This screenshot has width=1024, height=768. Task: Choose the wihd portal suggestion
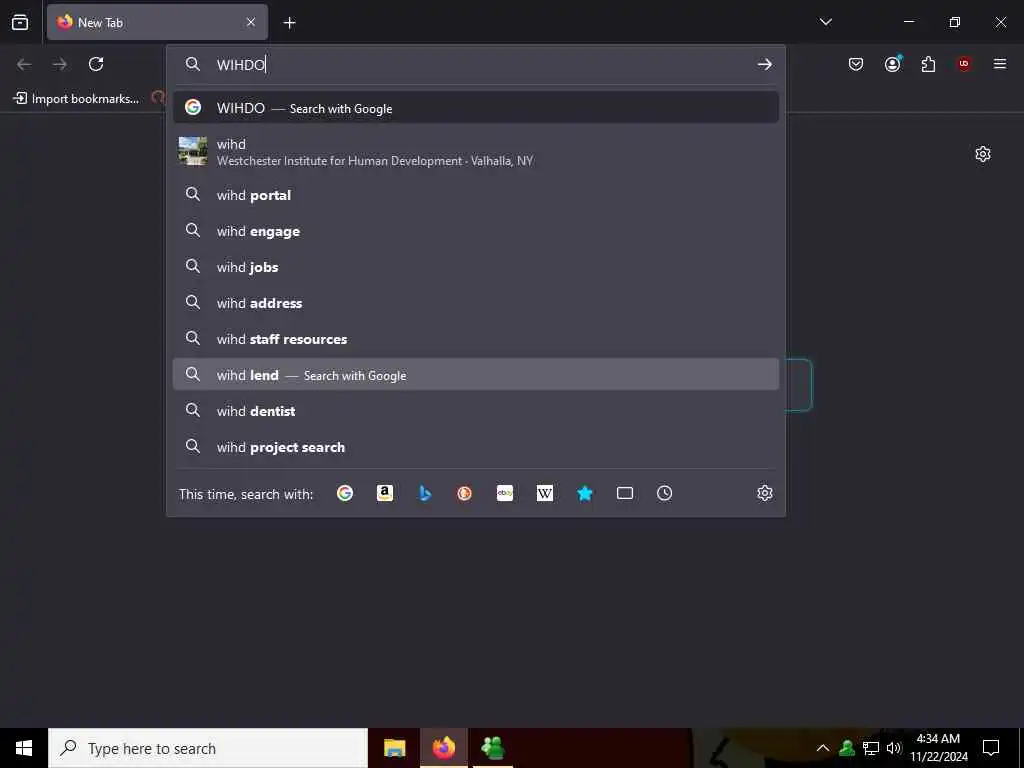click(475, 195)
